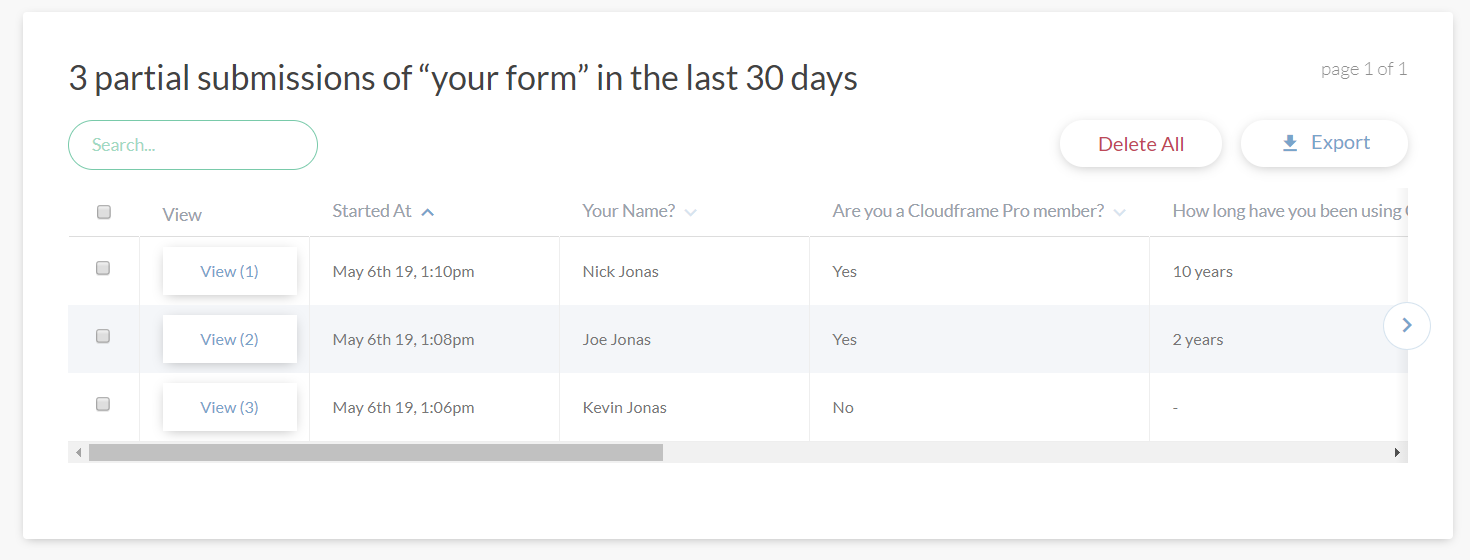Screen dimensions: 1470x560
Task: Click the Export button
Action: tap(1324, 143)
